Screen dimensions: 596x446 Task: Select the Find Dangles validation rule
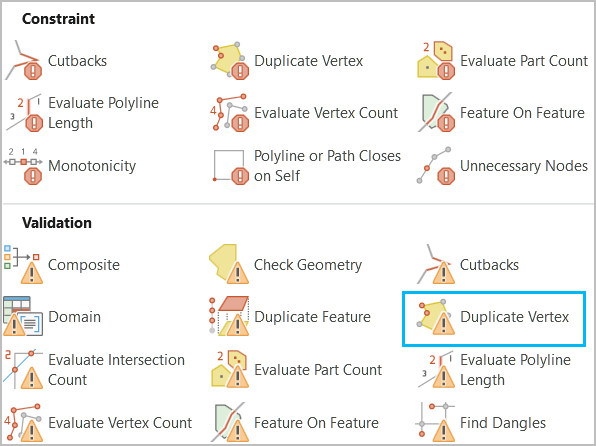[x=481, y=423]
